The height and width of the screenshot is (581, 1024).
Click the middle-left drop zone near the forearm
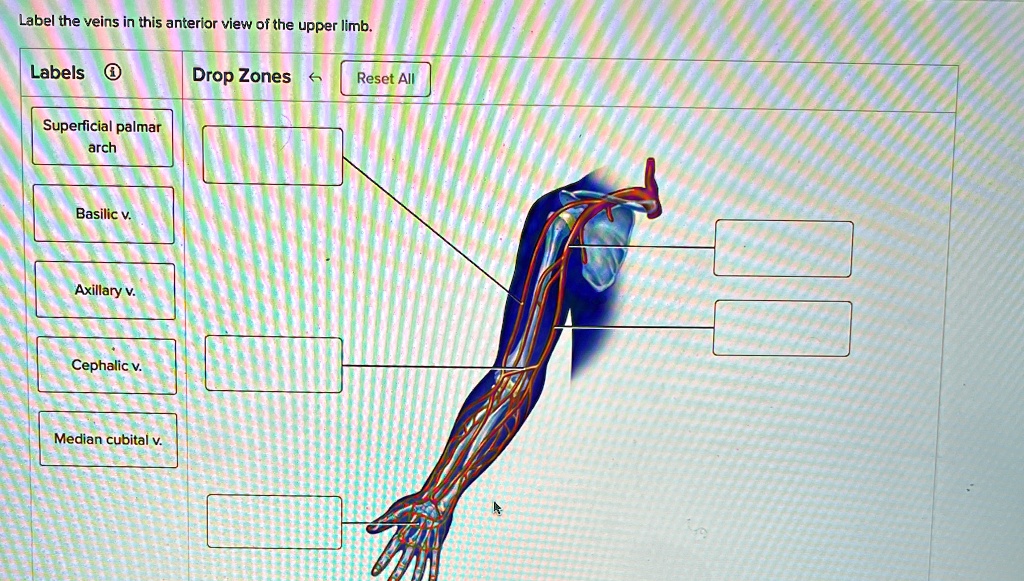click(x=273, y=364)
